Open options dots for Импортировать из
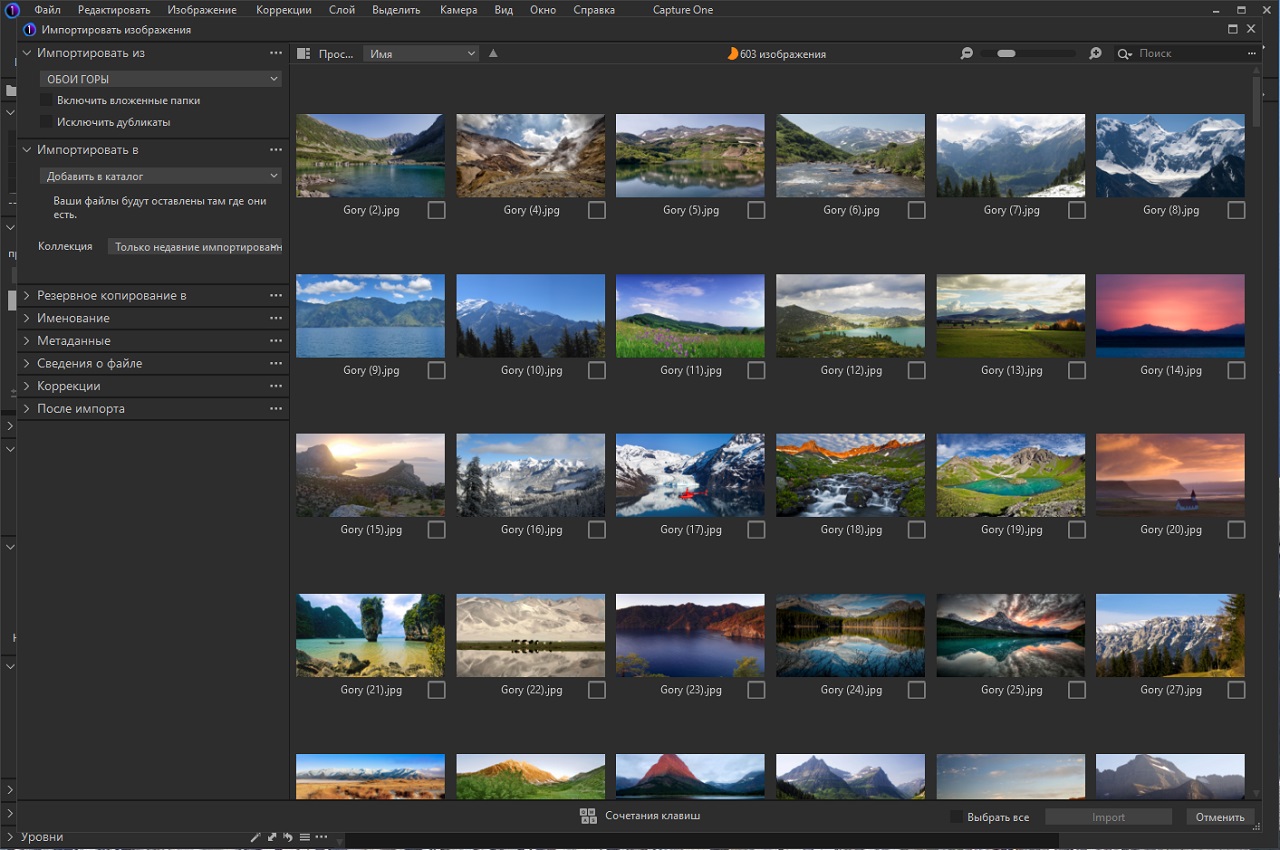The height and width of the screenshot is (850, 1280). 276,53
